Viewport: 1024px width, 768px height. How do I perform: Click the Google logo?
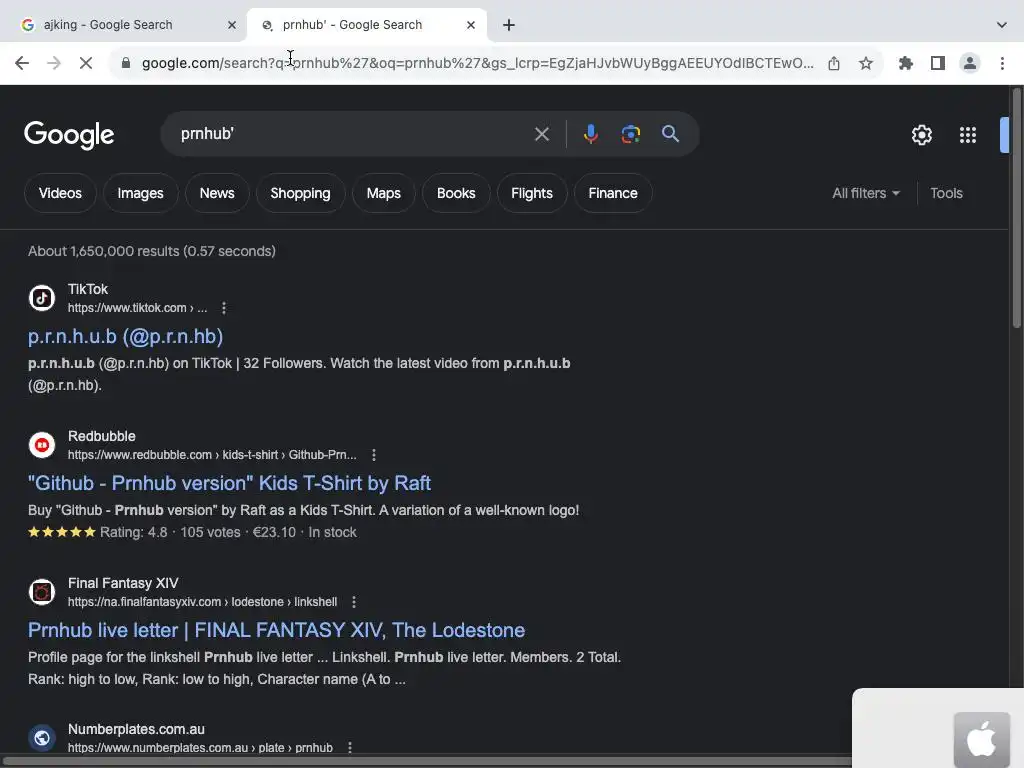69,135
